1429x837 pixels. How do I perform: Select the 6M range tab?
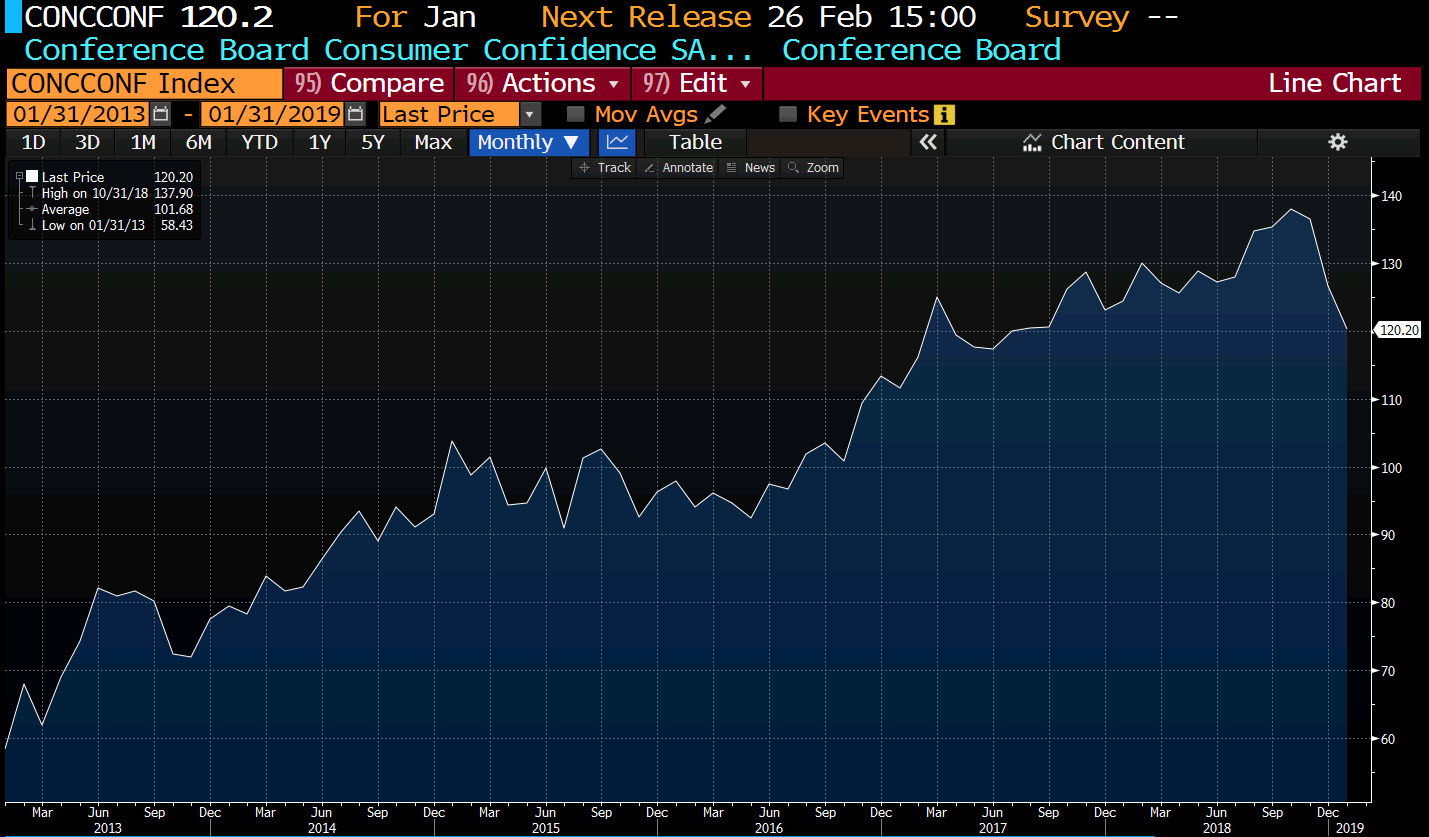point(198,142)
